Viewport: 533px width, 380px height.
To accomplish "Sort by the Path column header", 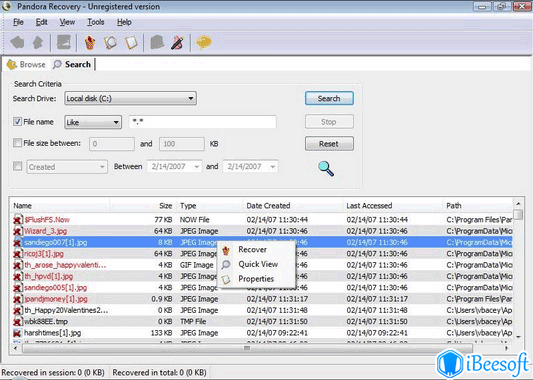I will click(478, 206).
